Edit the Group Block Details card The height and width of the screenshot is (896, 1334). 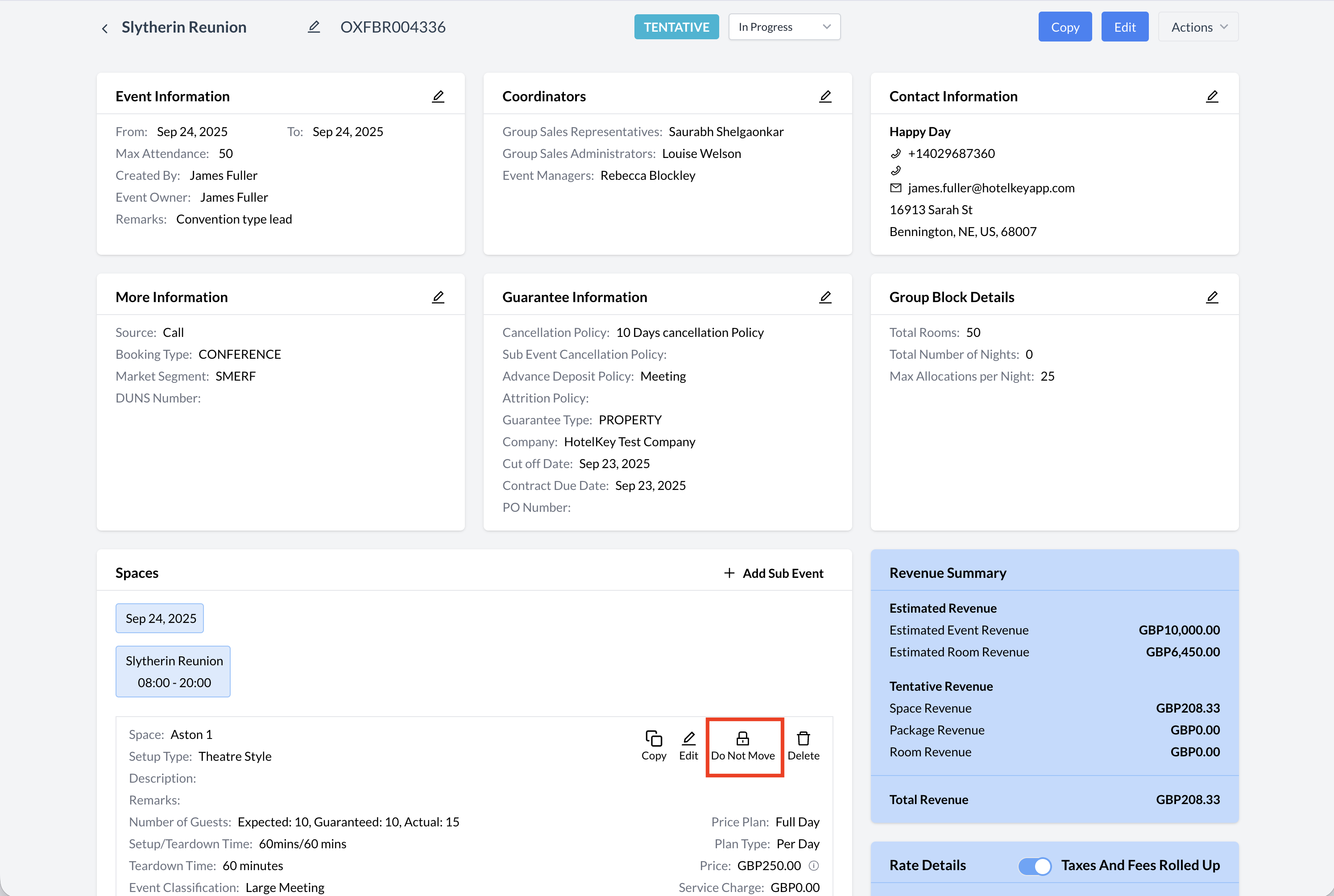[1212, 297]
